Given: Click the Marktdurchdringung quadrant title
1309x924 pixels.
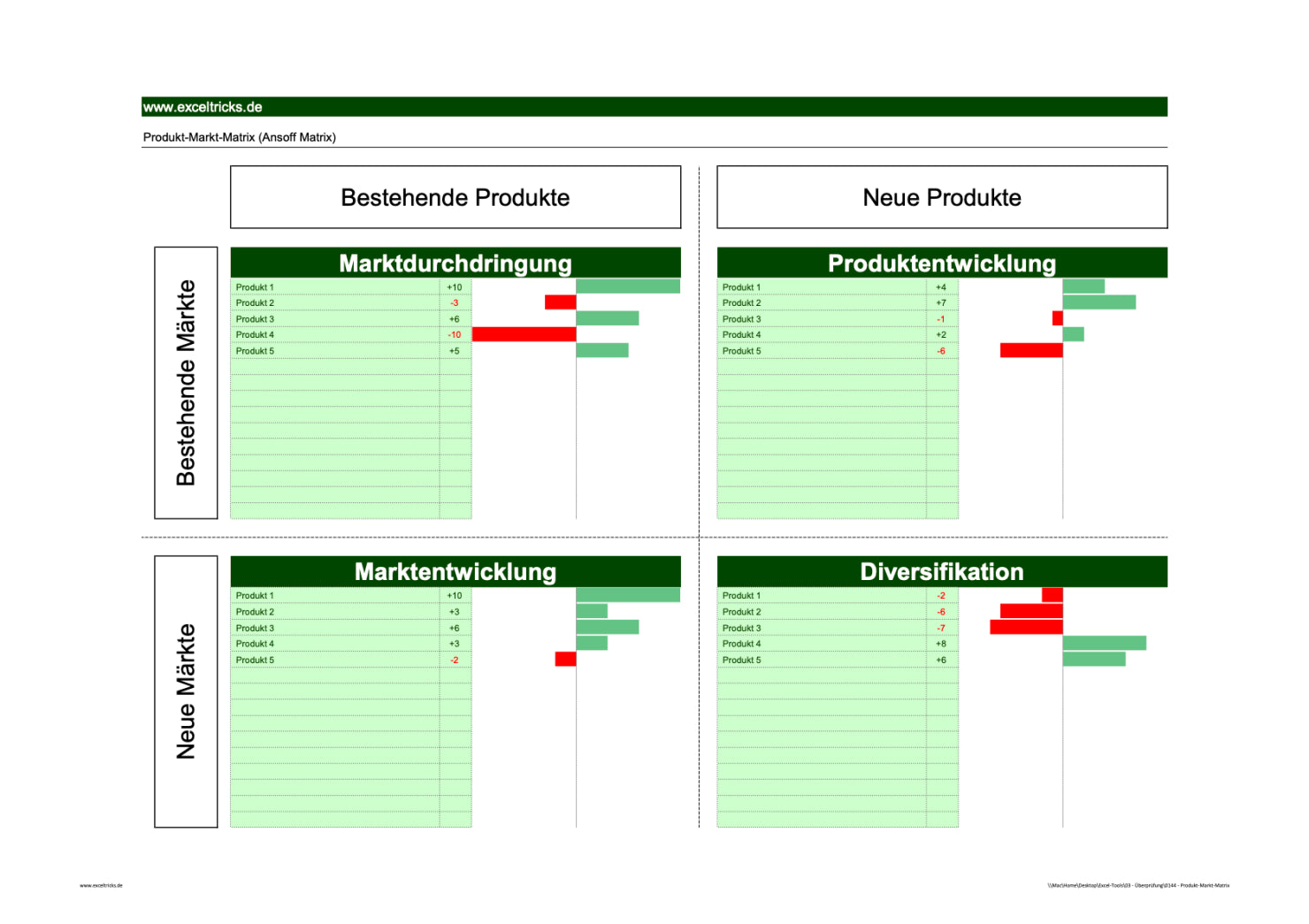Looking at the screenshot, I should pos(455,263).
